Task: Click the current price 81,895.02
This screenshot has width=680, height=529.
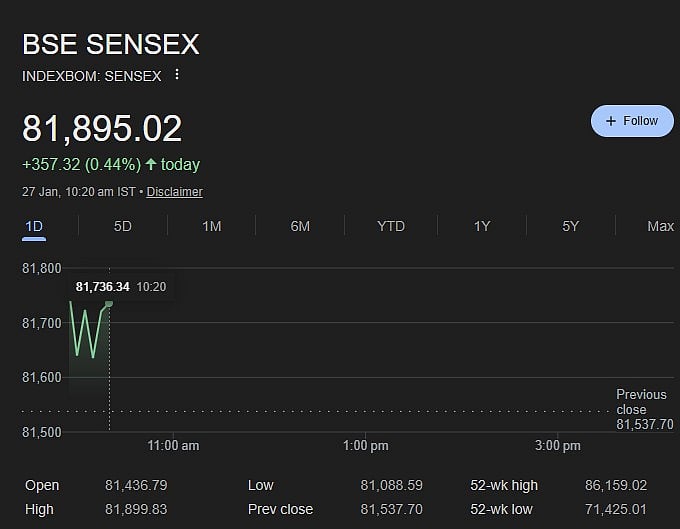Action: pyautogui.click(x=102, y=129)
